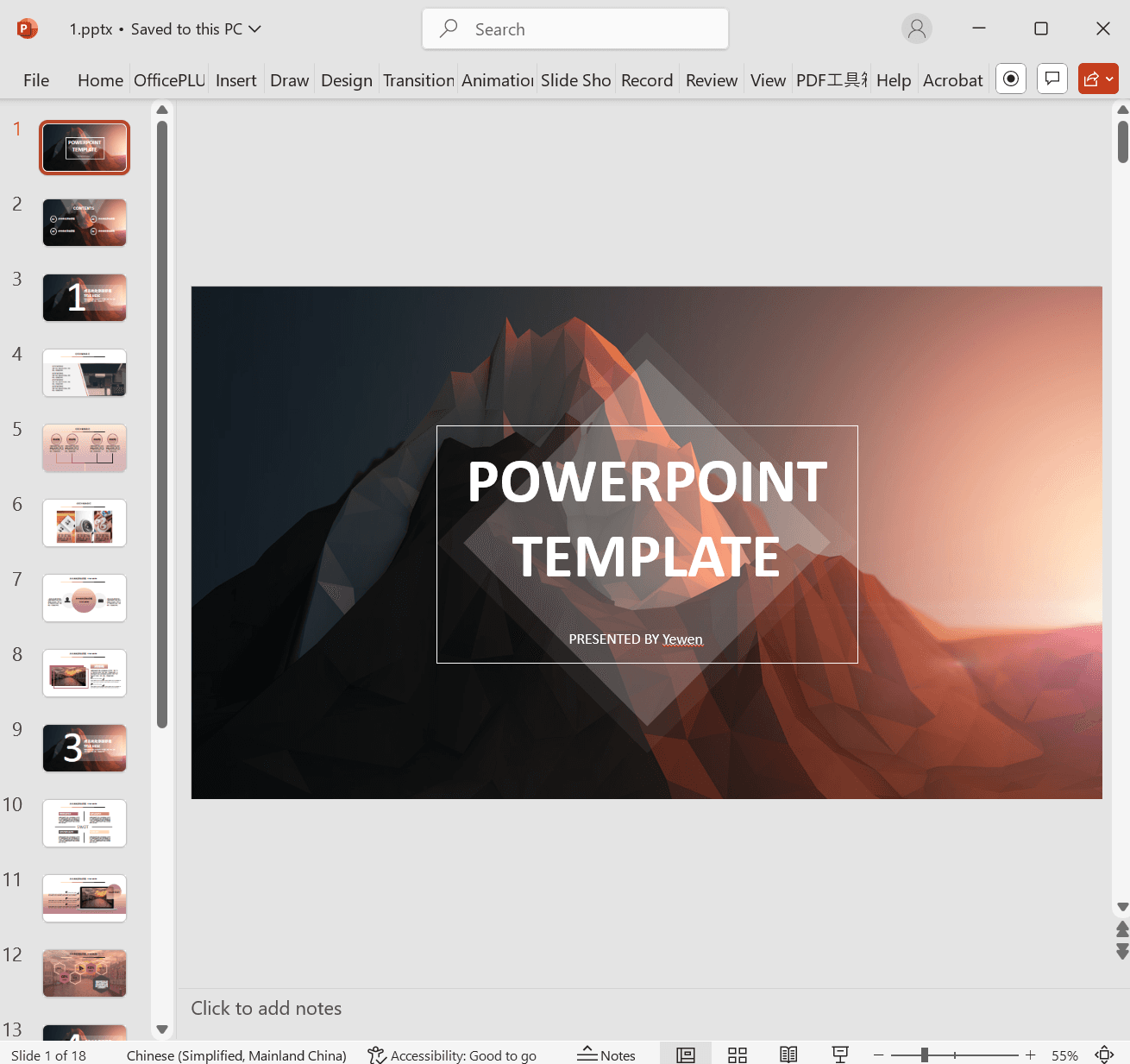The height and width of the screenshot is (1064, 1130).
Task: Open the Record tab
Action: (x=647, y=80)
